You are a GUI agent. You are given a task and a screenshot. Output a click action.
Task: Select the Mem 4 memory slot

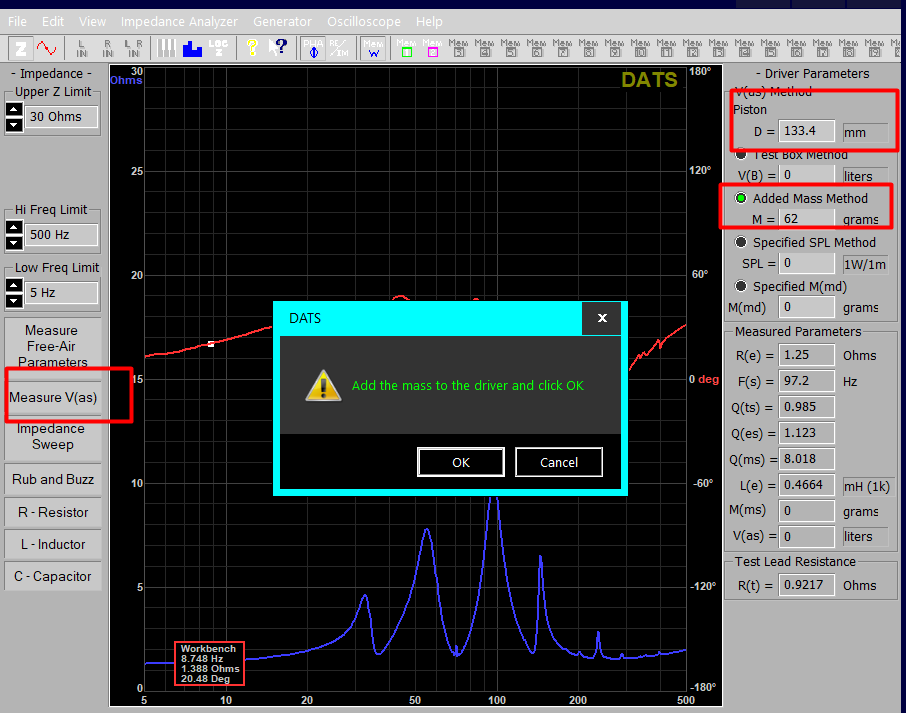click(x=484, y=48)
